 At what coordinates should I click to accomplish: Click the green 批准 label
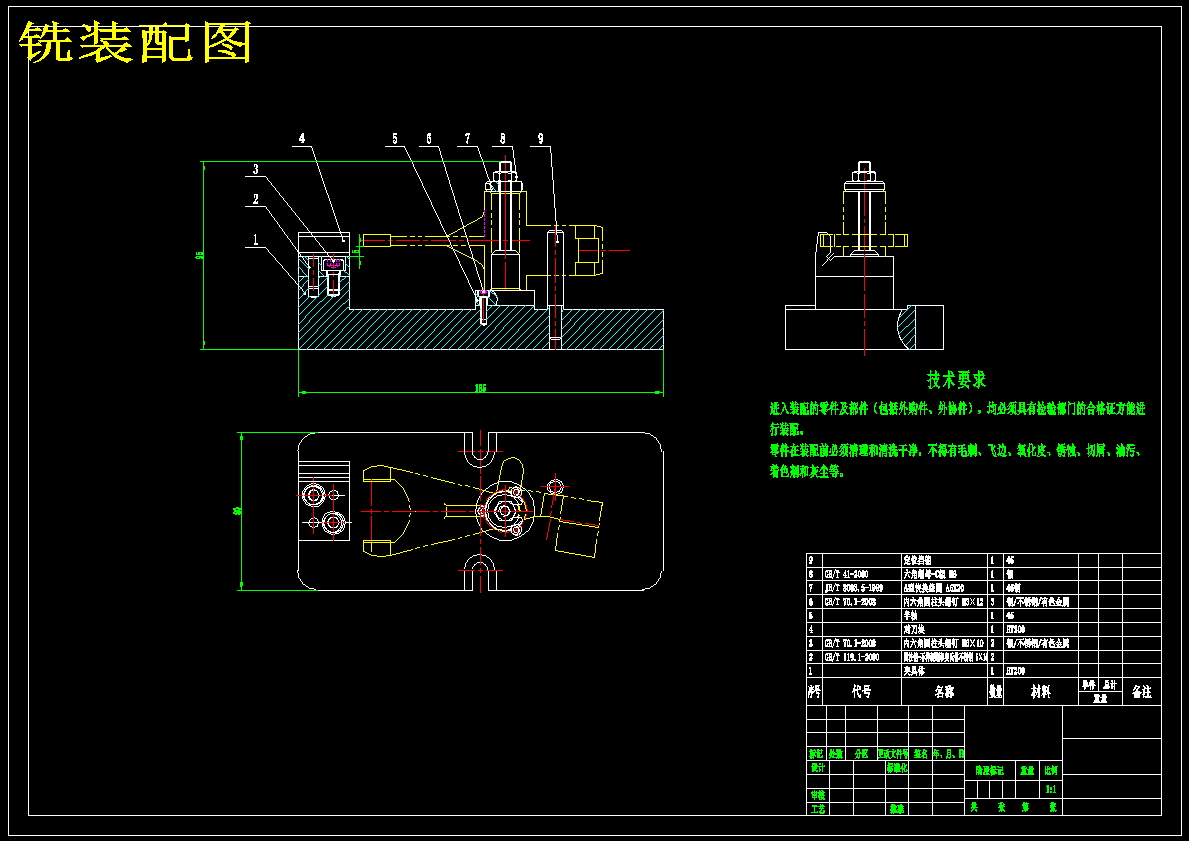pos(897,809)
